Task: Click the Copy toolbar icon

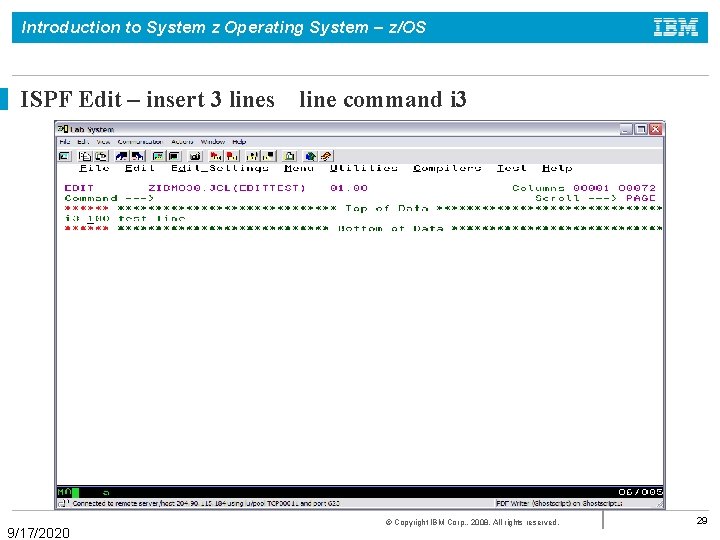Action: (85, 156)
